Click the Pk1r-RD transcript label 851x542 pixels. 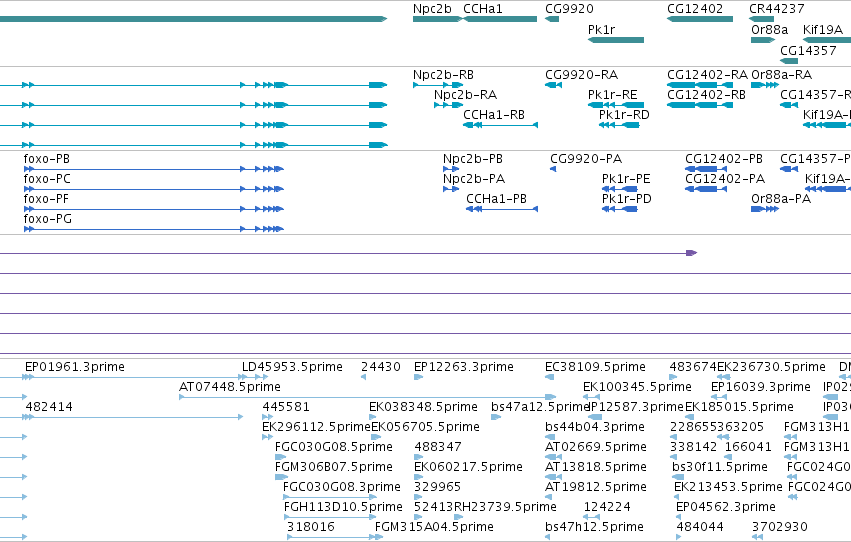tap(624, 115)
